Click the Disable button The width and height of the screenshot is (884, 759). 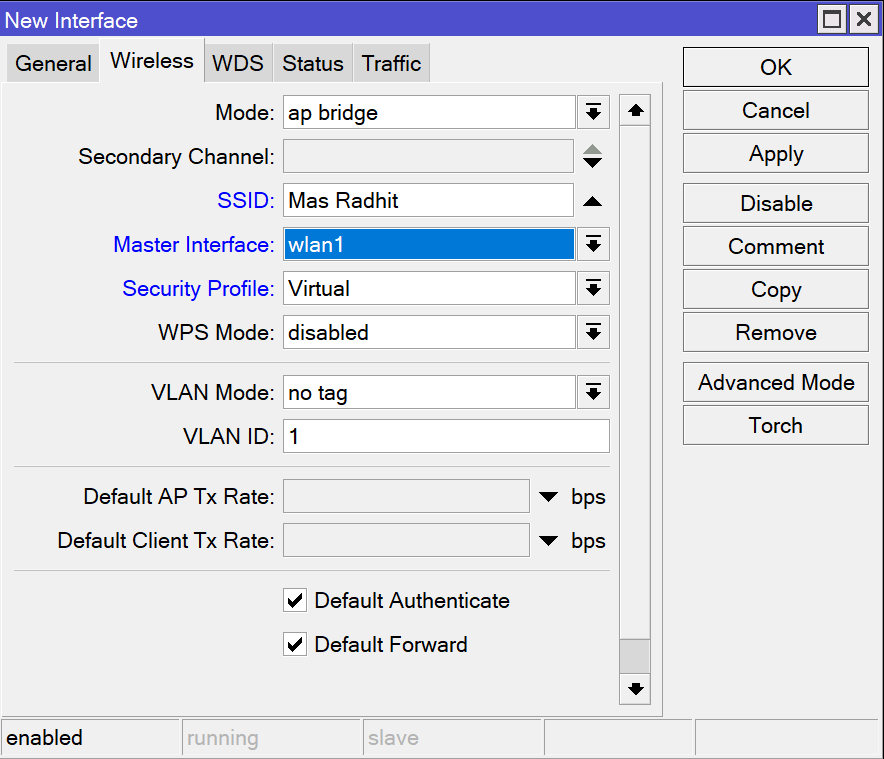776,203
